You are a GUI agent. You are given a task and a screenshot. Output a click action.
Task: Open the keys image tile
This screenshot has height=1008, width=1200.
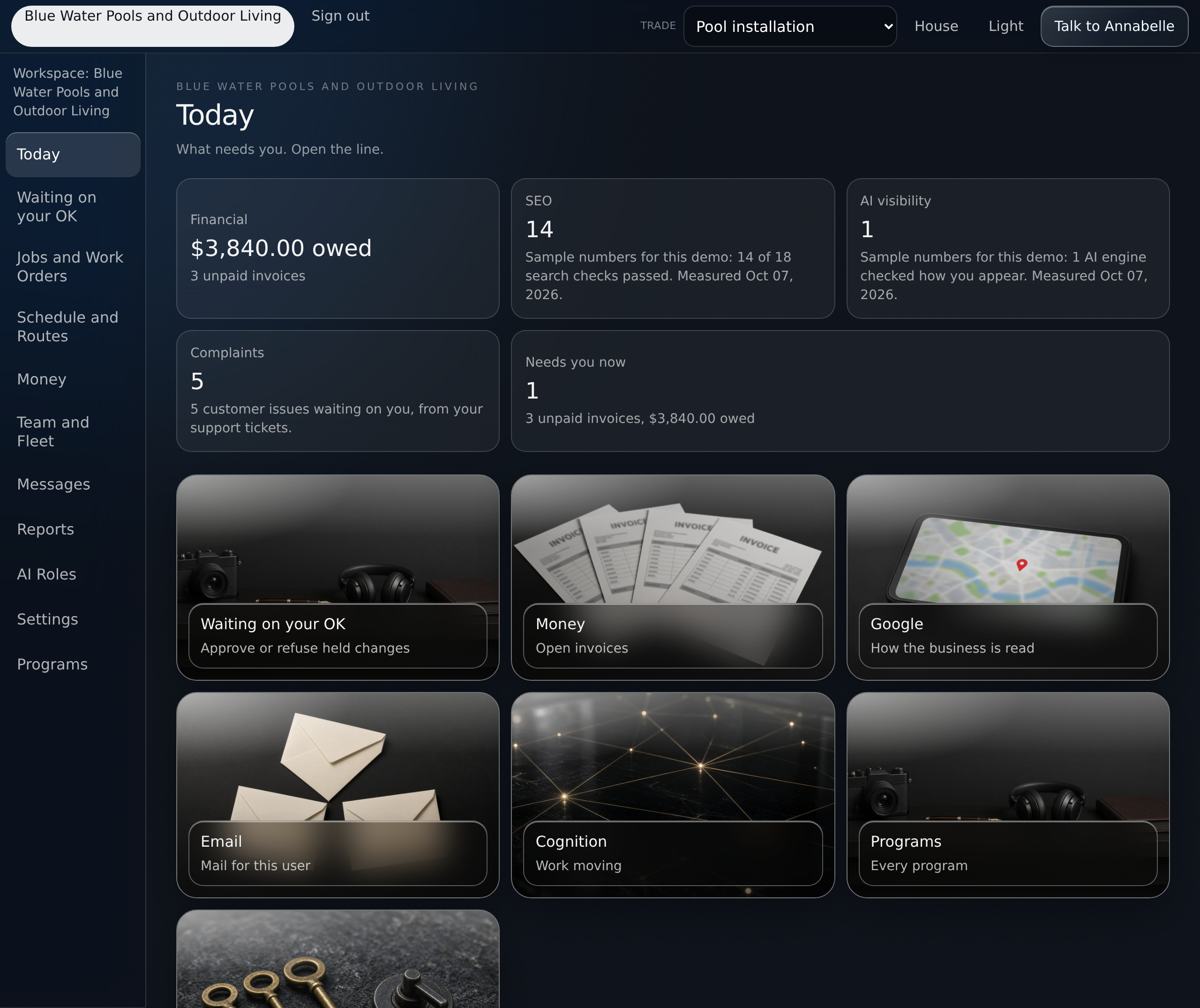coord(337,959)
